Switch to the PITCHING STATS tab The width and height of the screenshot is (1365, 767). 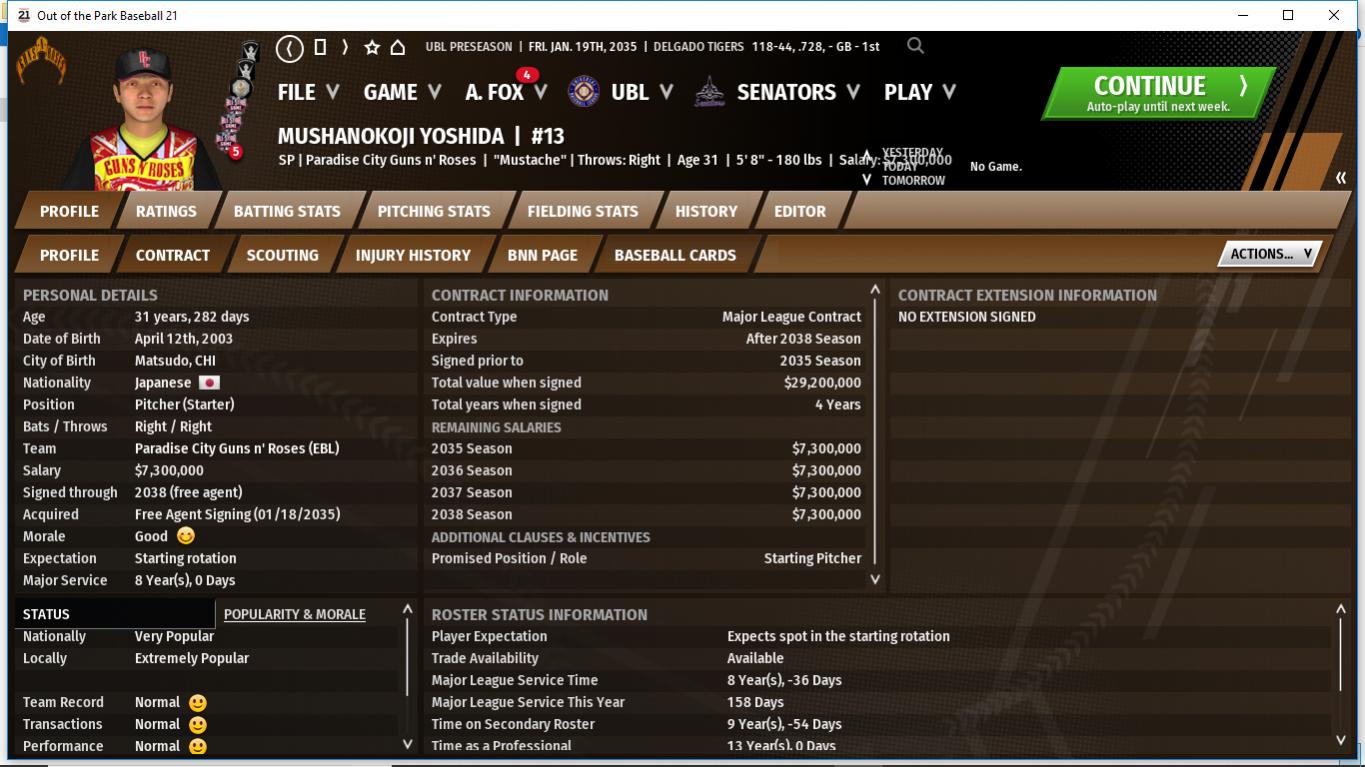click(434, 211)
